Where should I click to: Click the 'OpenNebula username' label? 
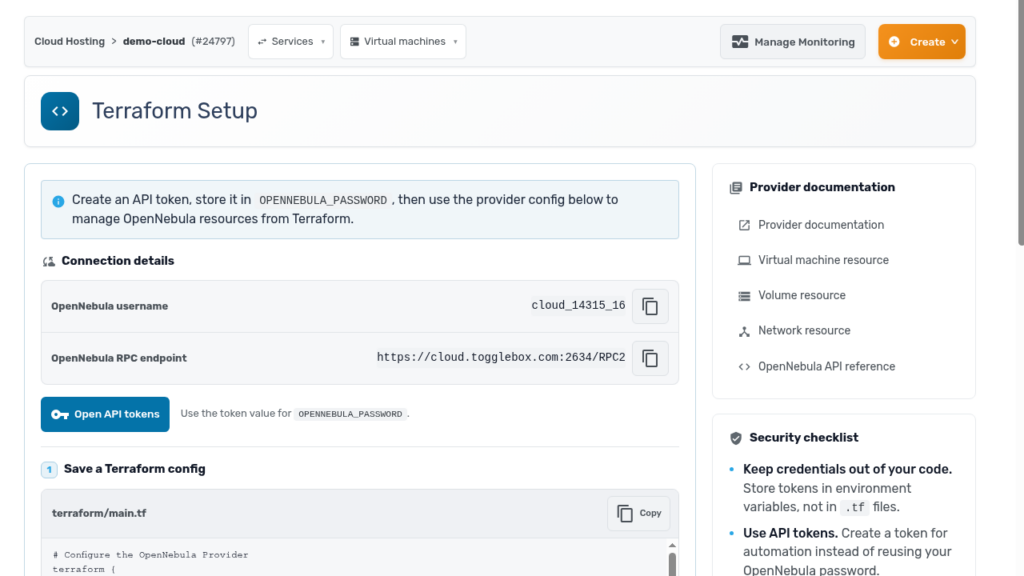[110, 306]
